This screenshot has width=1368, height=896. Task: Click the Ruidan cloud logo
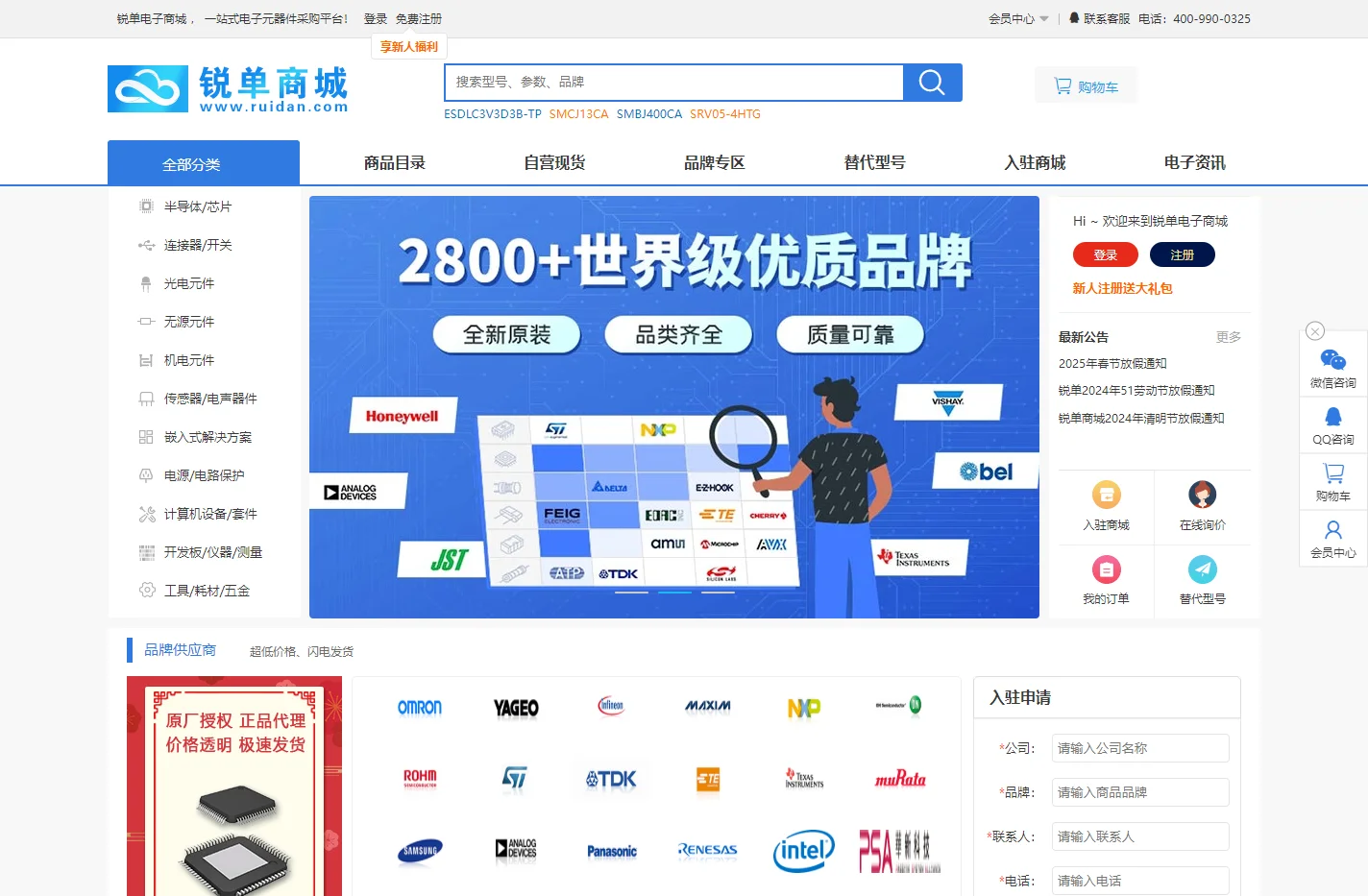tap(148, 89)
